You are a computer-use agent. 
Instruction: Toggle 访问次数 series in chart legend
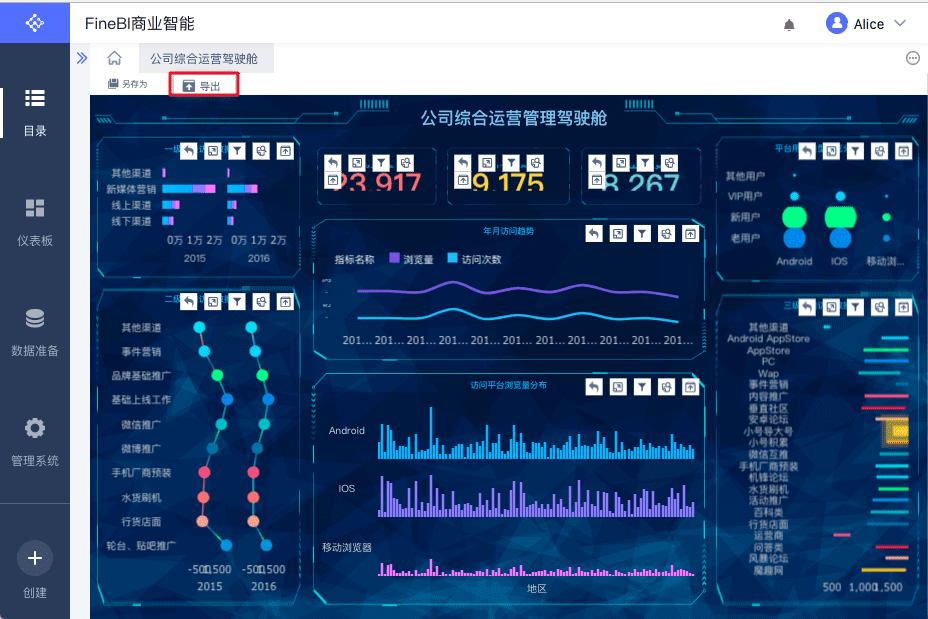[475, 259]
